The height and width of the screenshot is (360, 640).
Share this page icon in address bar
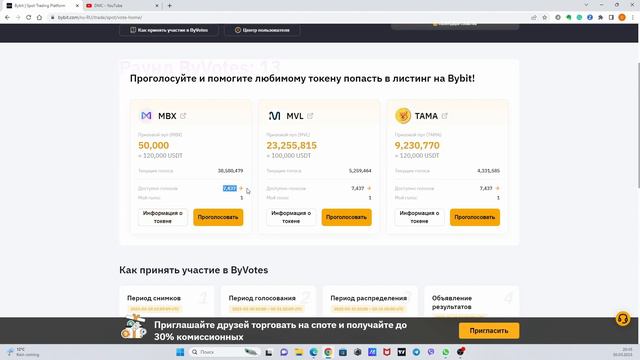tap(534, 18)
